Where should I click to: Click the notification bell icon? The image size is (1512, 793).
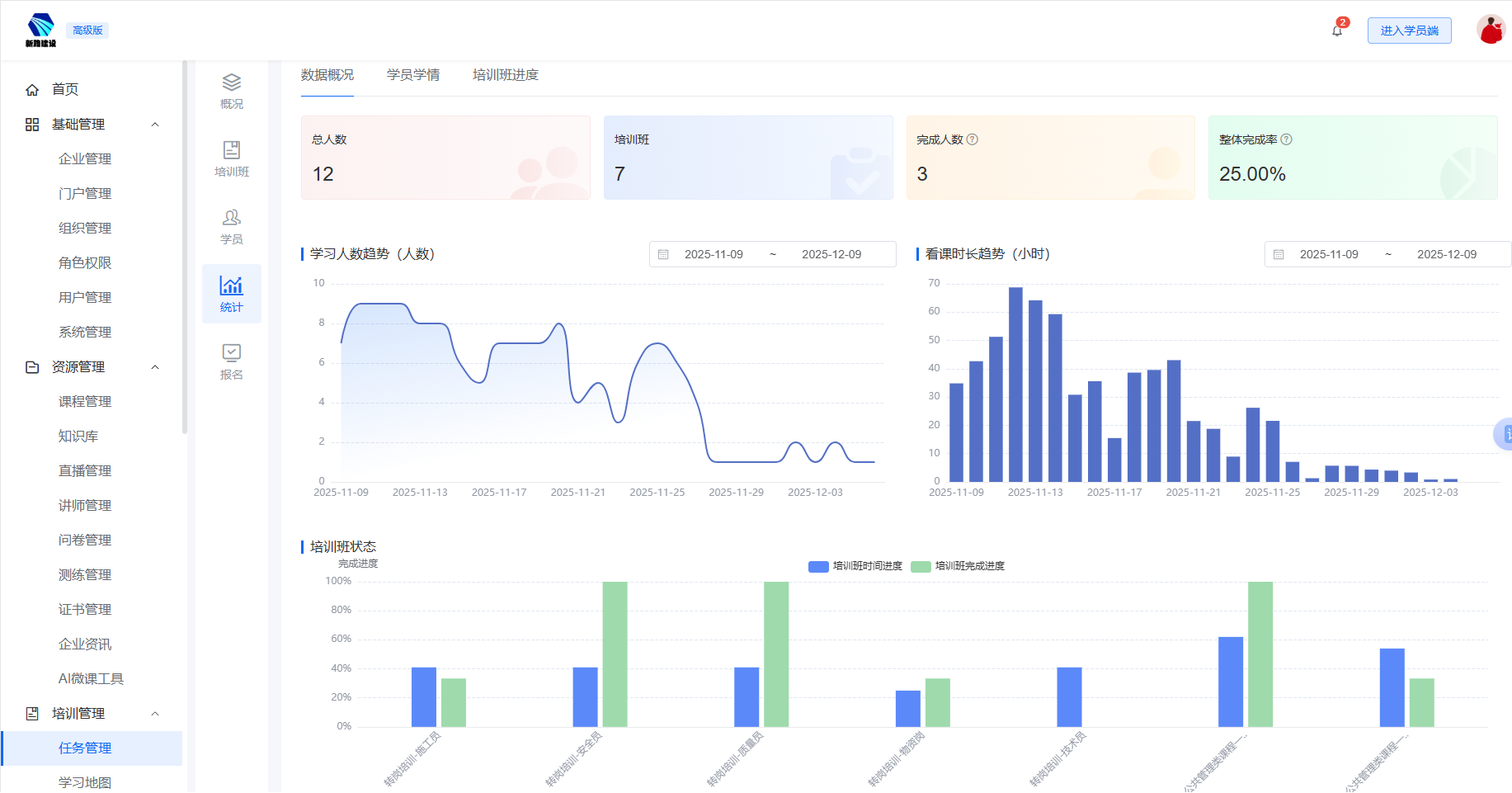coord(1337,31)
